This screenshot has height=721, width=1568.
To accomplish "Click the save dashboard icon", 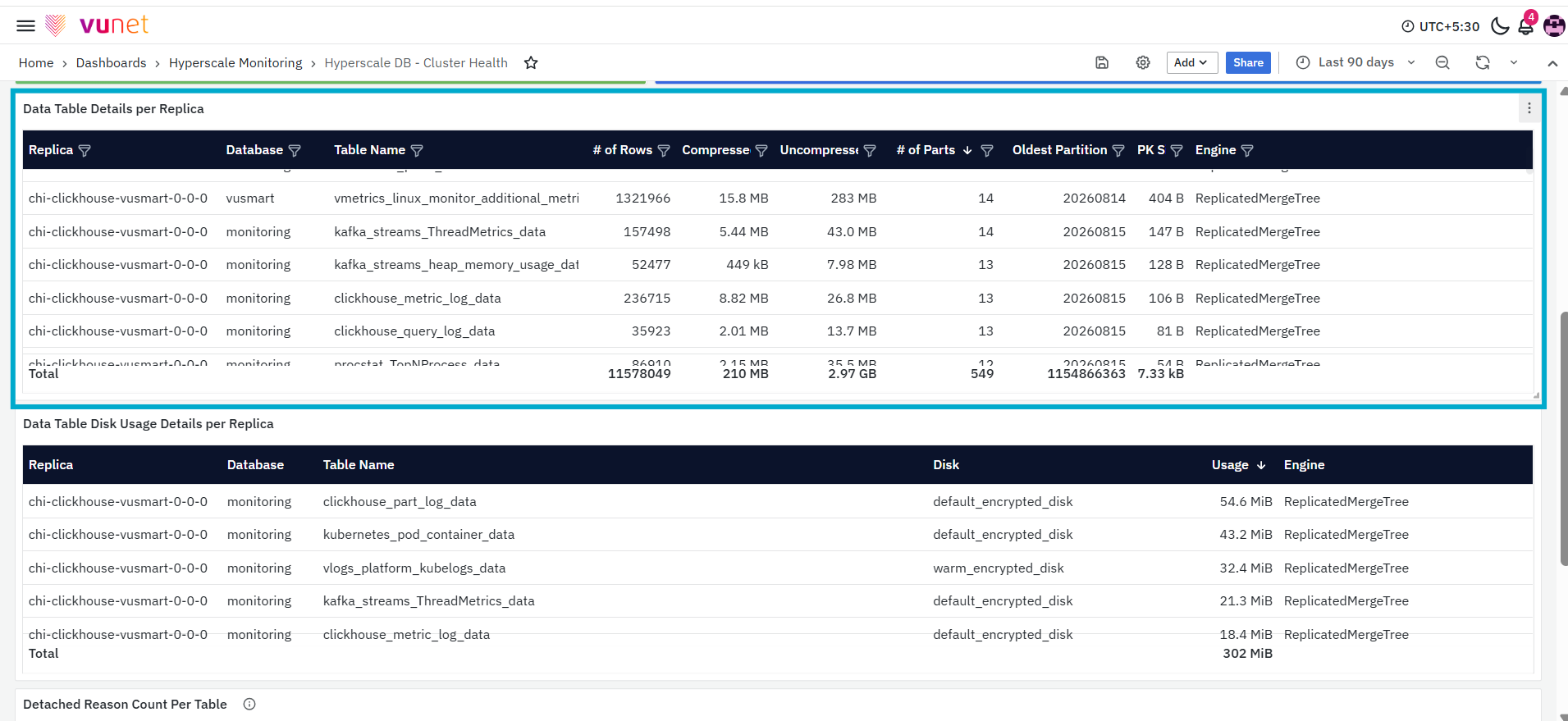I will click(1102, 62).
